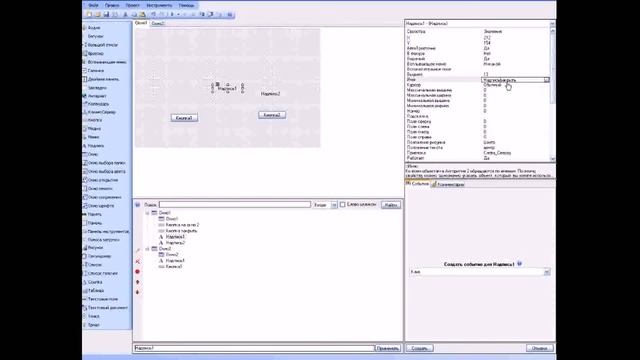Choose the Кнопка component in the palette
Image resolution: width=640 pixels, height=360 pixels.
(95, 120)
